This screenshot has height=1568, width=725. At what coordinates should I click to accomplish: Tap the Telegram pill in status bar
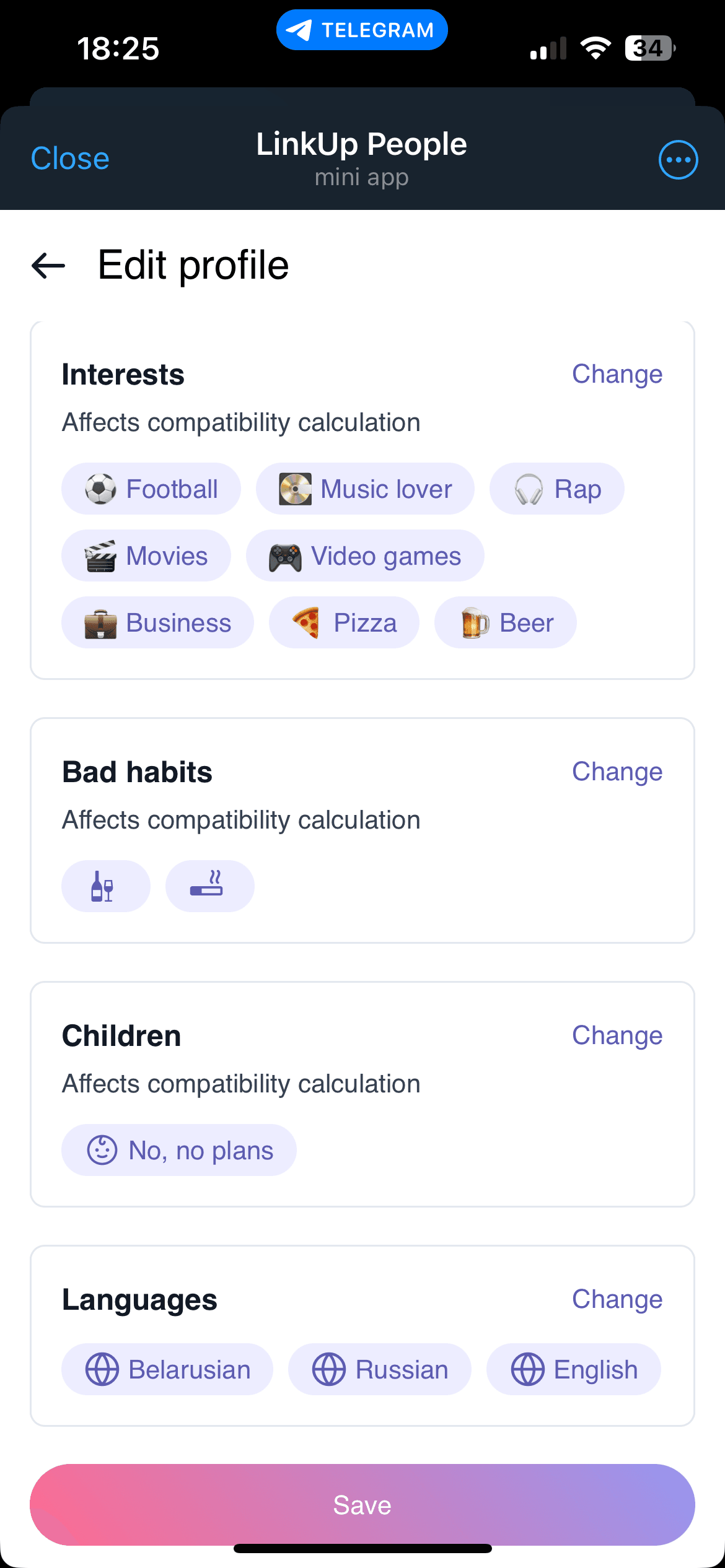362,30
